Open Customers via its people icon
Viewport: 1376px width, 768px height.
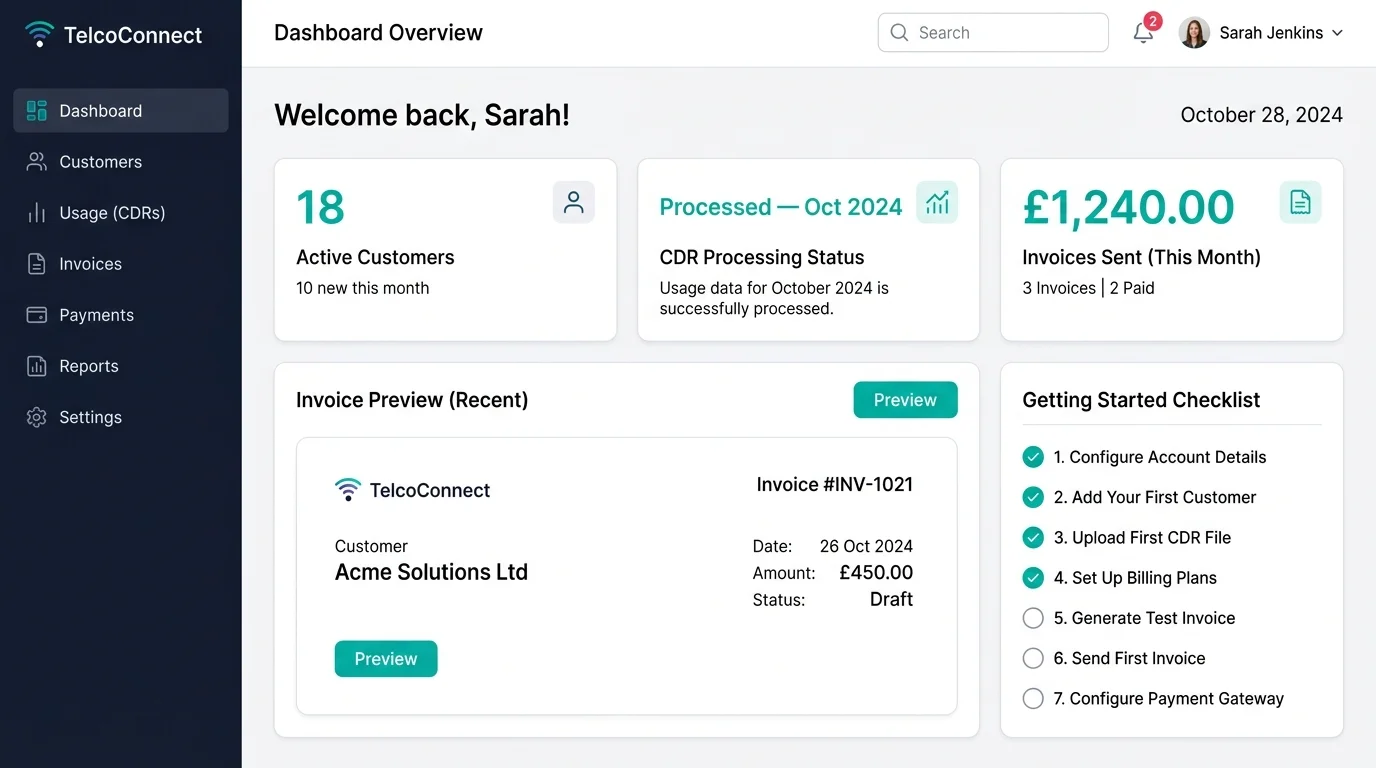pos(37,161)
